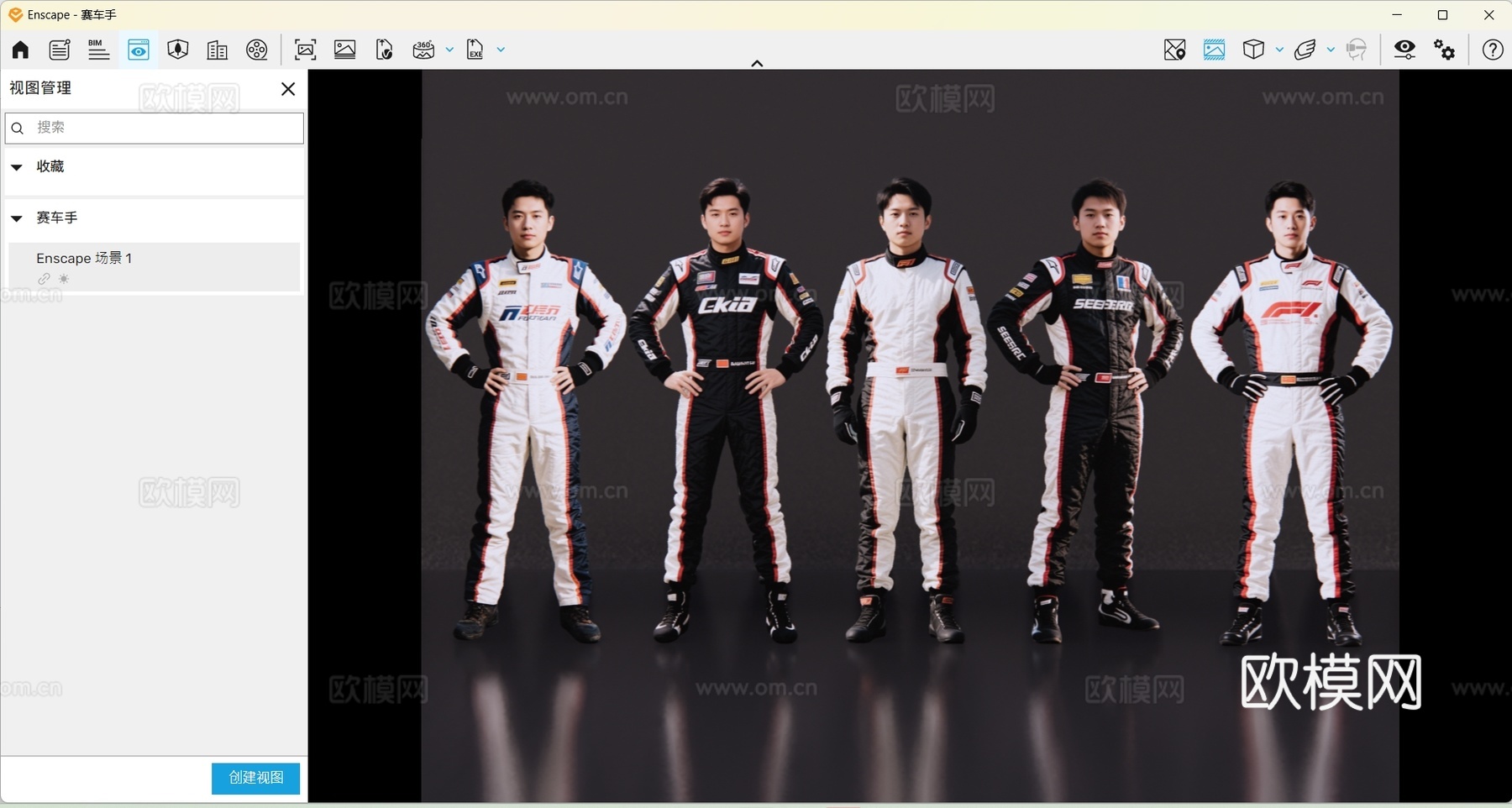
Task: Open dropdown next to 360 panorama icon
Action: [x=449, y=50]
